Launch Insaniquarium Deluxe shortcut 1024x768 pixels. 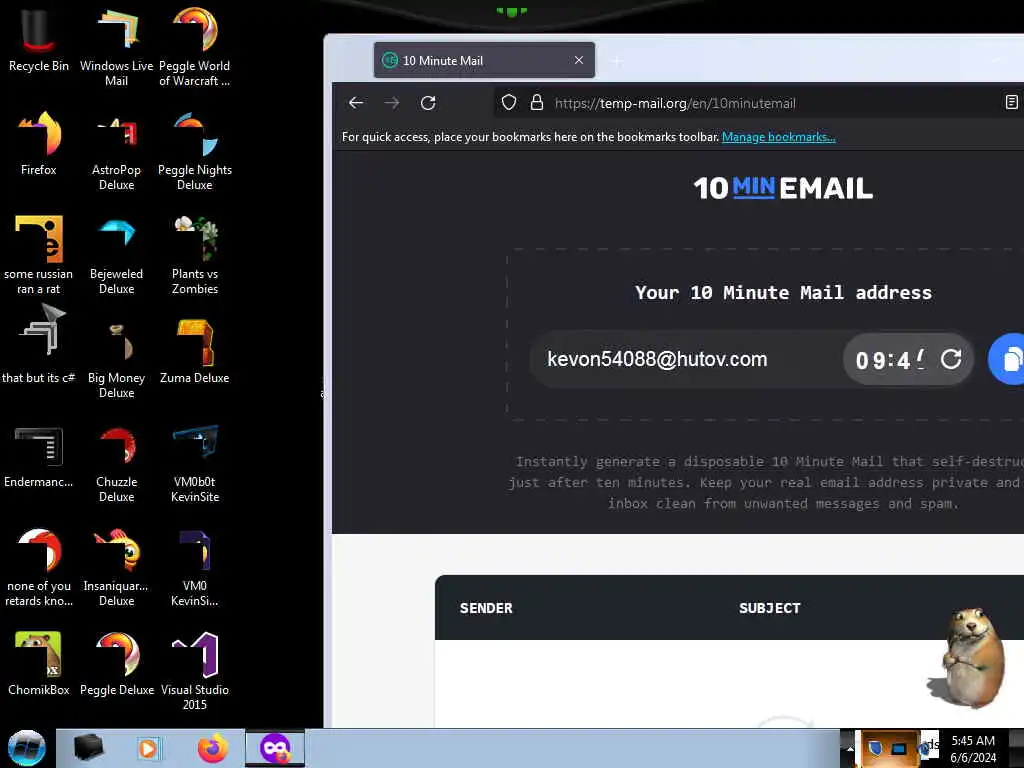(x=116, y=567)
